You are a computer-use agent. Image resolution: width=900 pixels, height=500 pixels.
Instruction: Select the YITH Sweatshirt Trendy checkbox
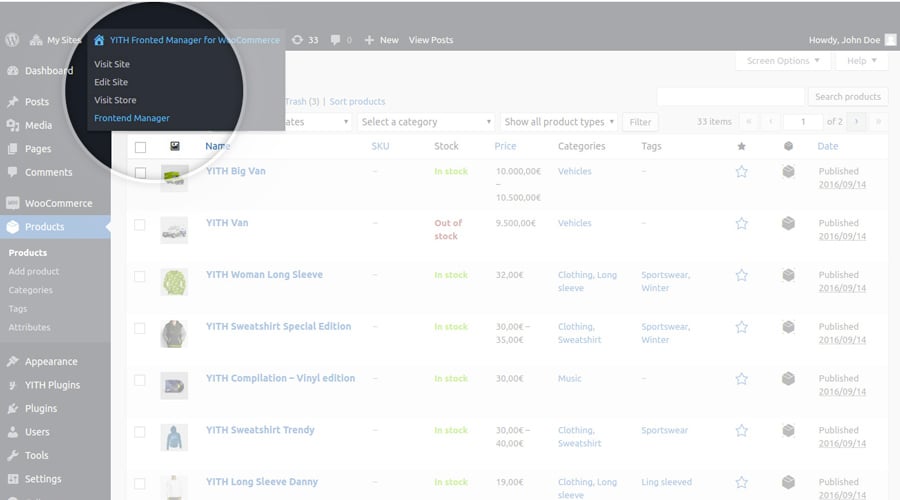tap(139, 432)
